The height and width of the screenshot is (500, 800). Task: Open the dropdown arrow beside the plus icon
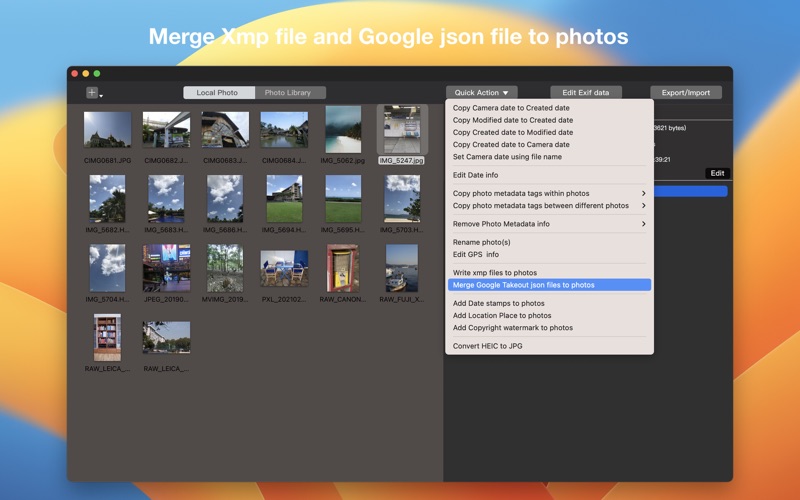pyautogui.click(x=101, y=95)
